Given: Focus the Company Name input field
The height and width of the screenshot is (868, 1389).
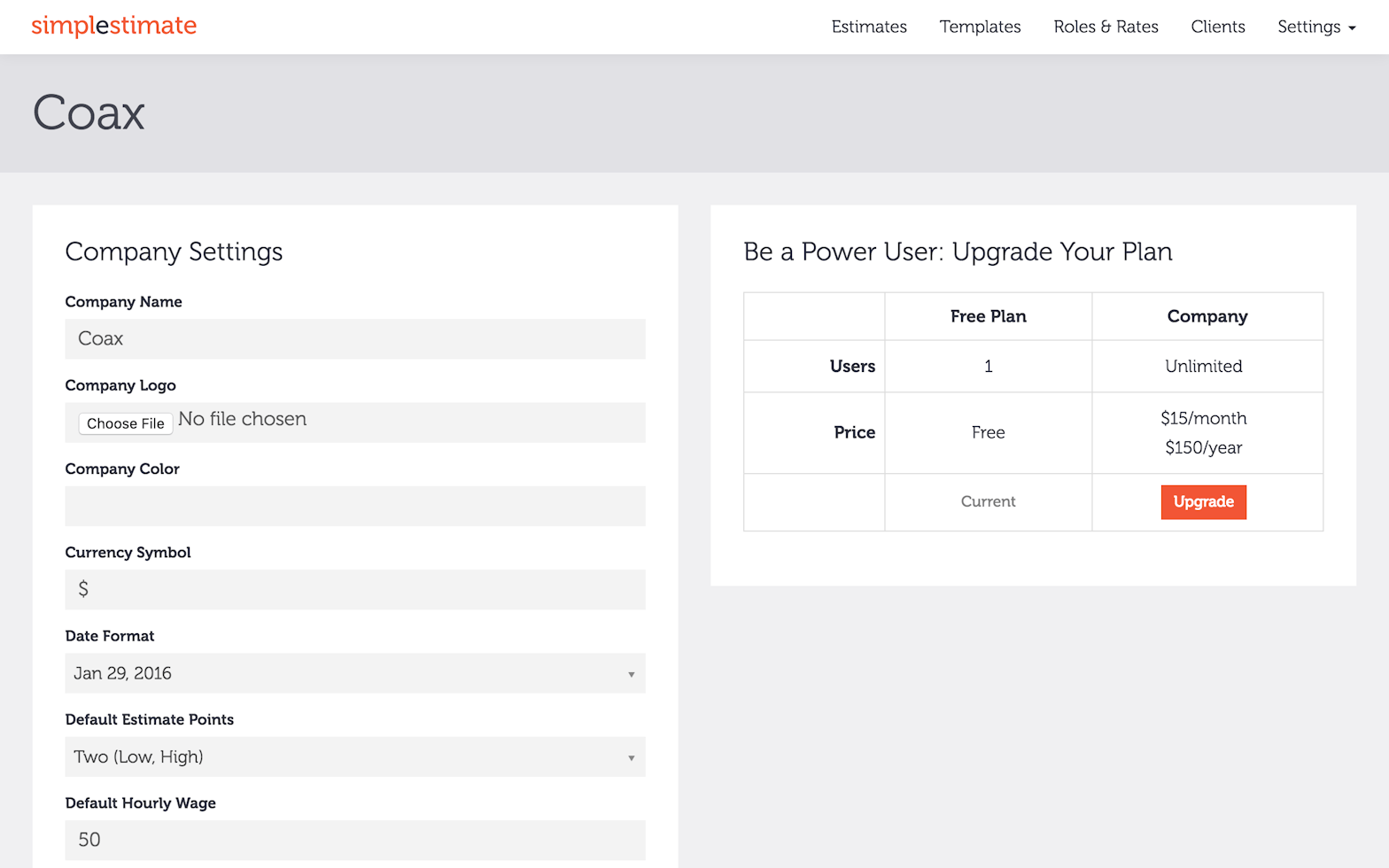Looking at the screenshot, I should [354, 339].
